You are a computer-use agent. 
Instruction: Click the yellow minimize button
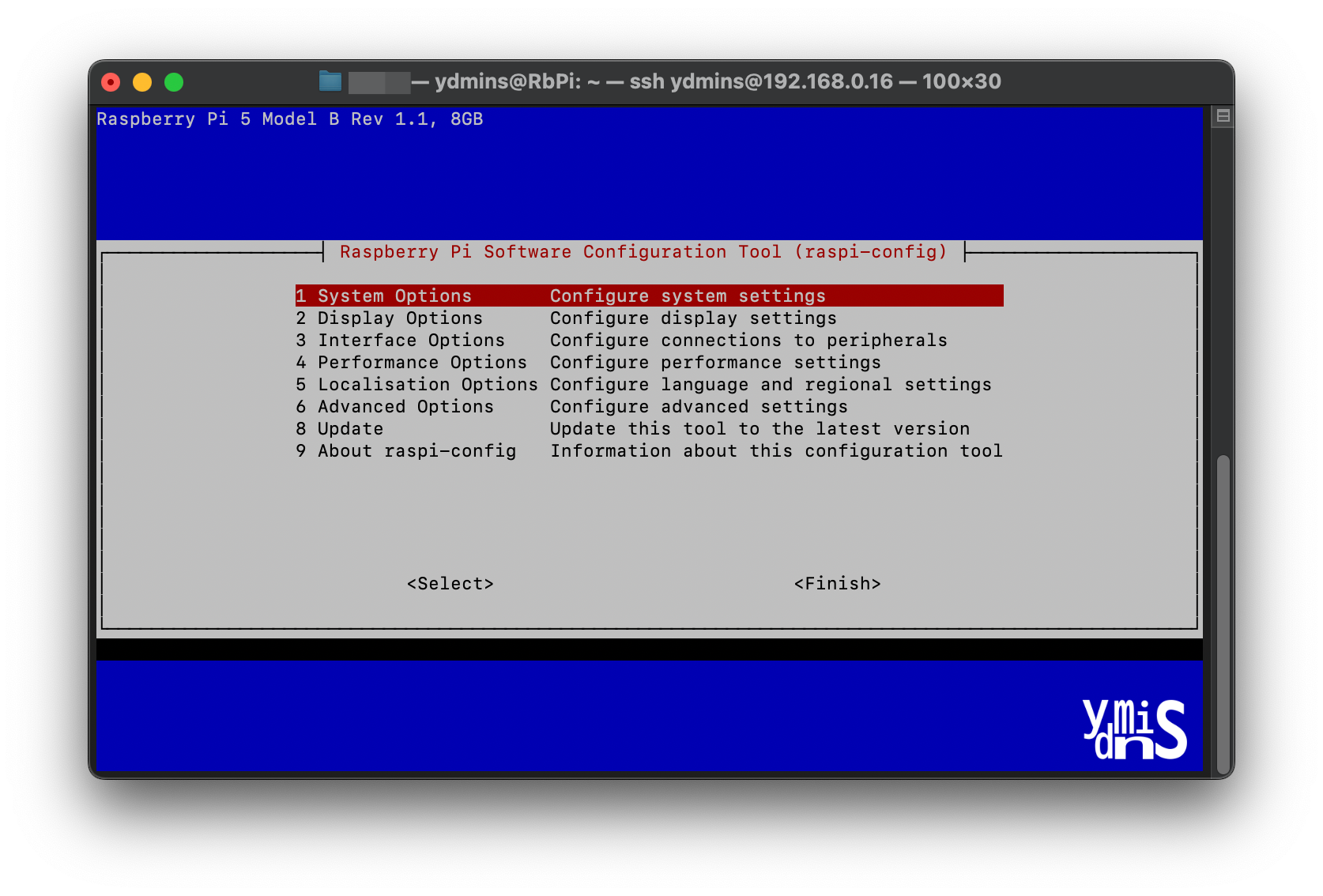pos(142,81)
